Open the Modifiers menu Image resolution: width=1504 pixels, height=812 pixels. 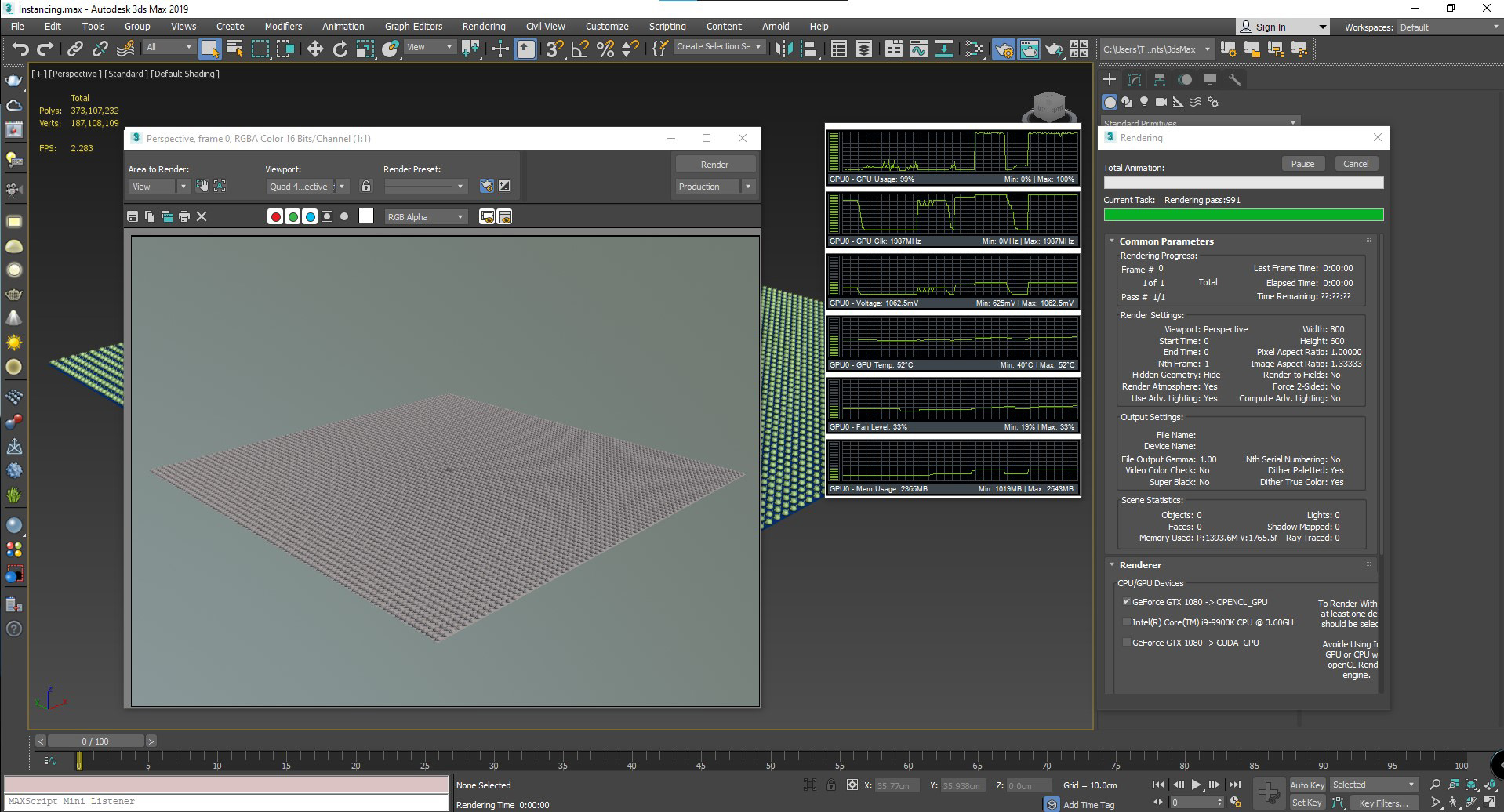point(283,27)
